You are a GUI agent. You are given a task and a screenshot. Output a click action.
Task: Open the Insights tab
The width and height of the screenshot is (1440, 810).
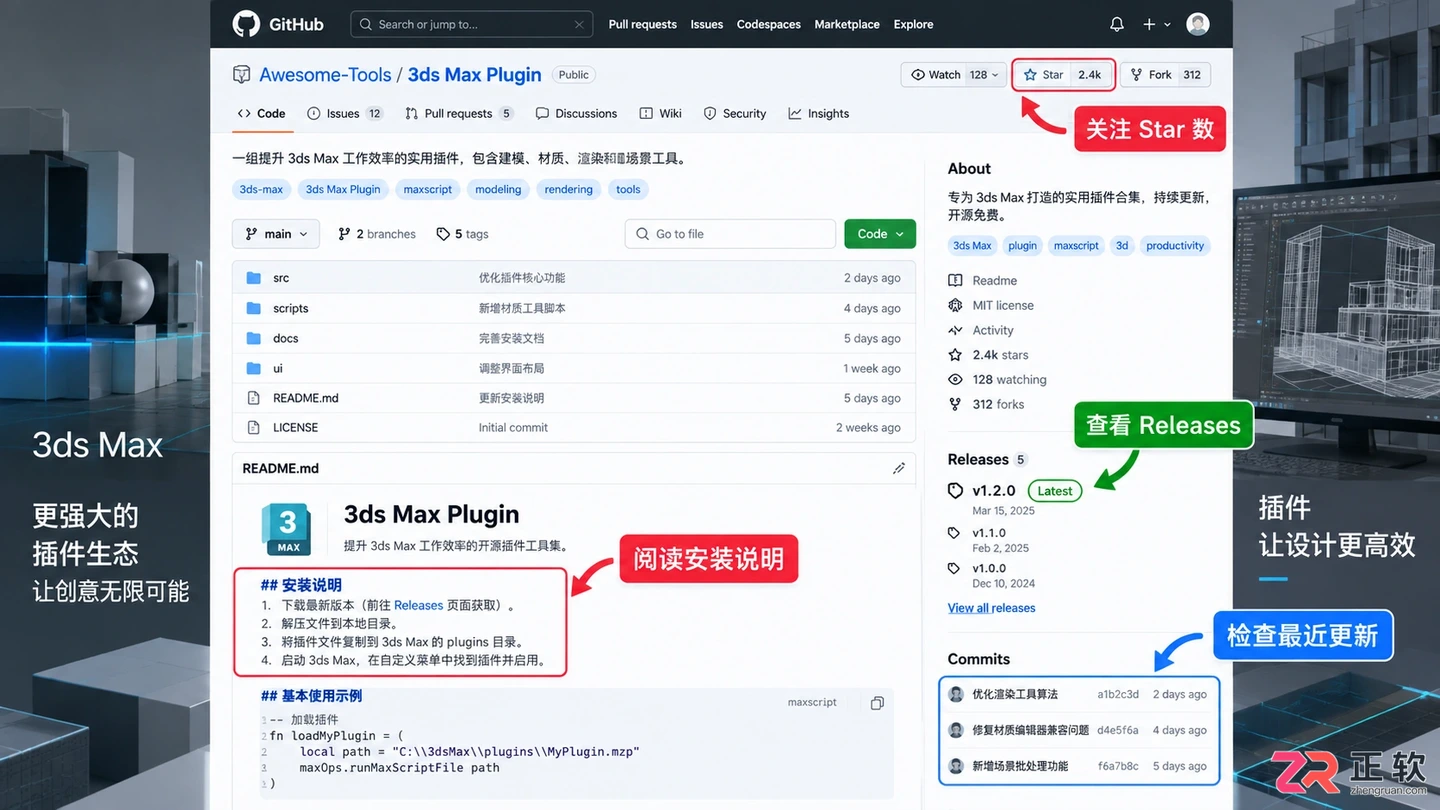819,114
